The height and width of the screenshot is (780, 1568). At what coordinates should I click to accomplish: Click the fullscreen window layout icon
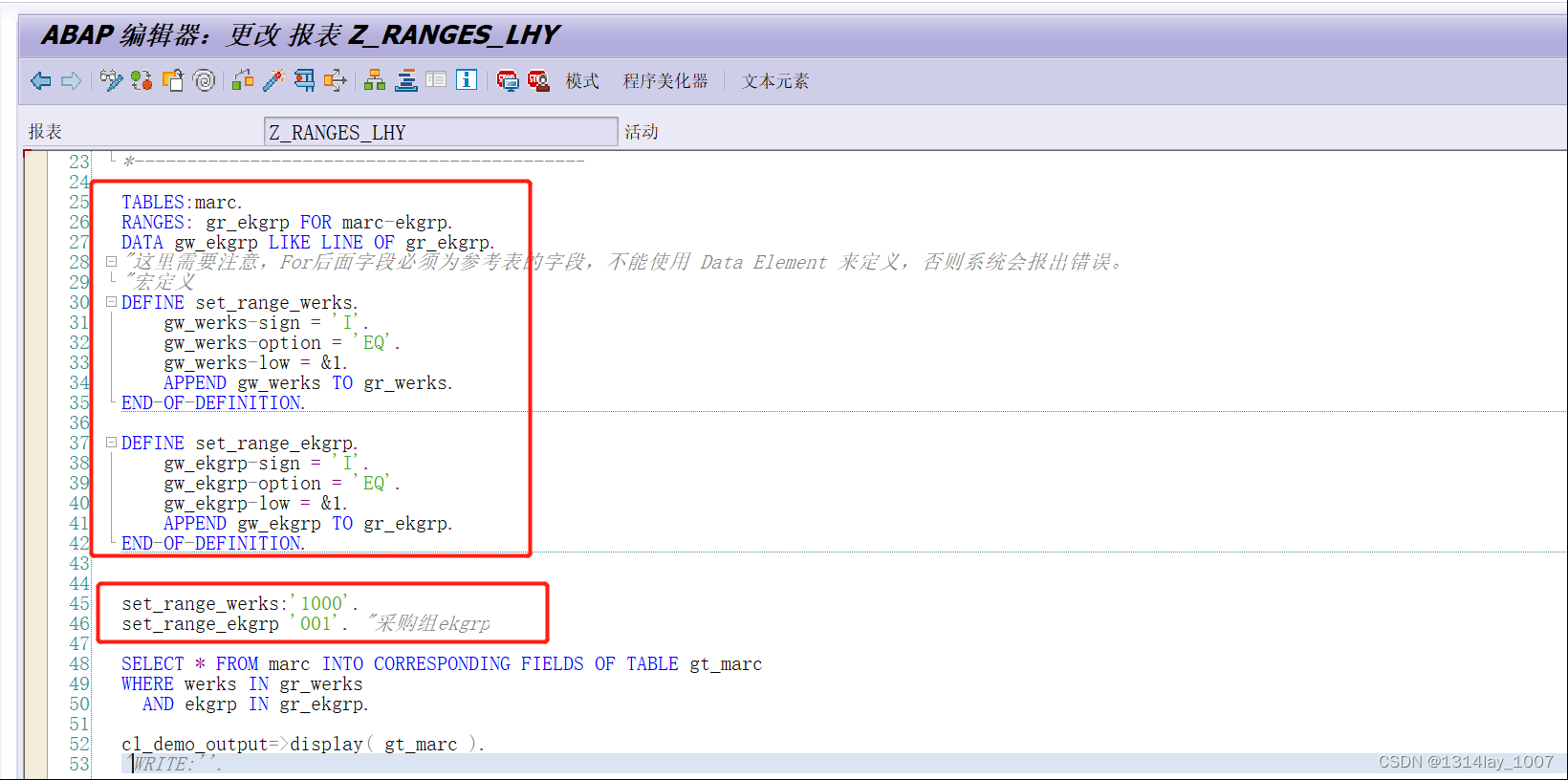(436, 81)
